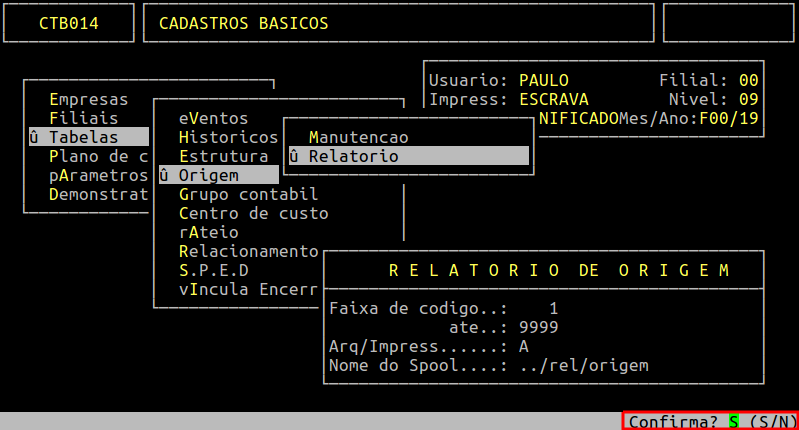The height and width of the screenshot is (430, 799).
Task: Choose the Grupo contabil option
Action: tap(248, 194)
